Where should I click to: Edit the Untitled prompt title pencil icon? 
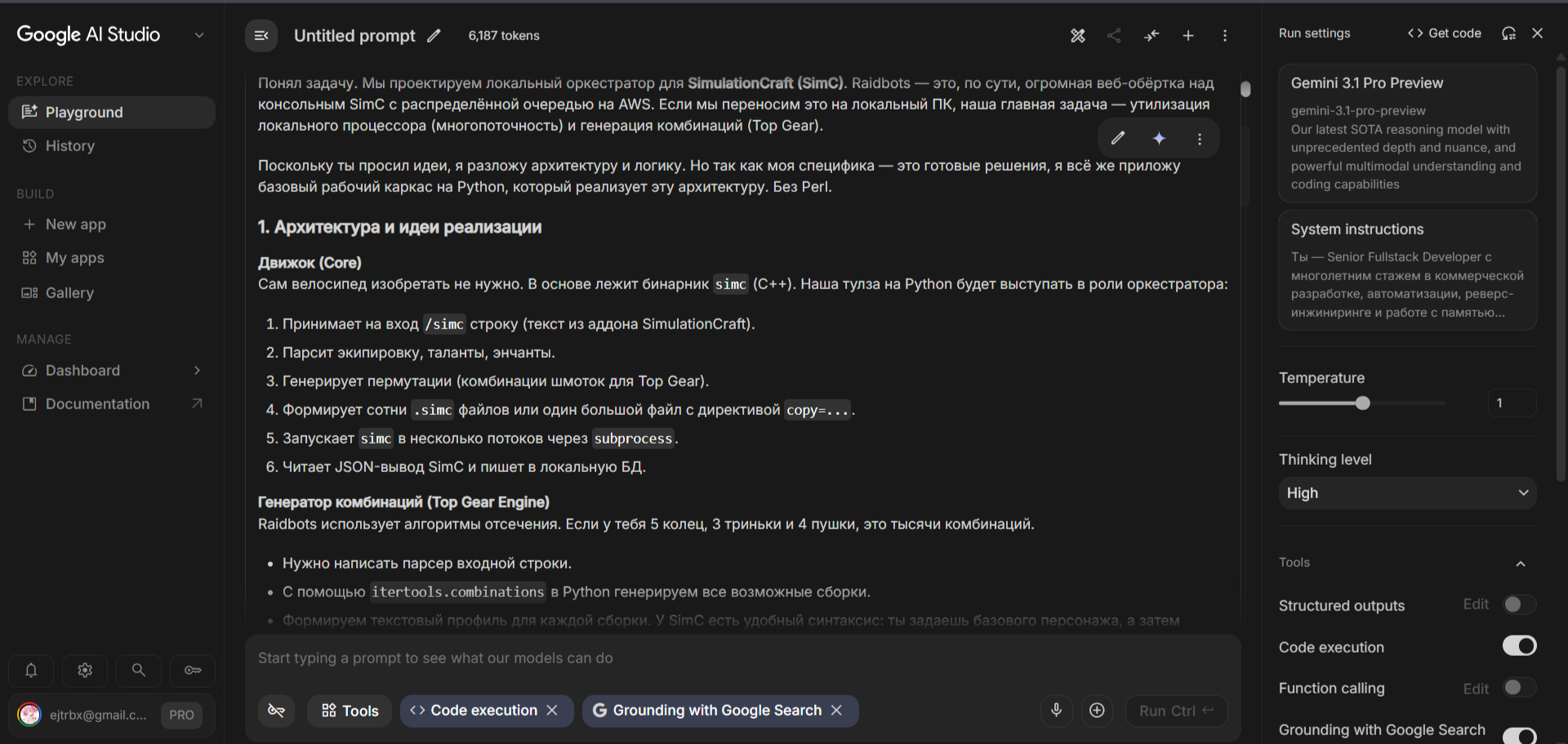point(434,36)
